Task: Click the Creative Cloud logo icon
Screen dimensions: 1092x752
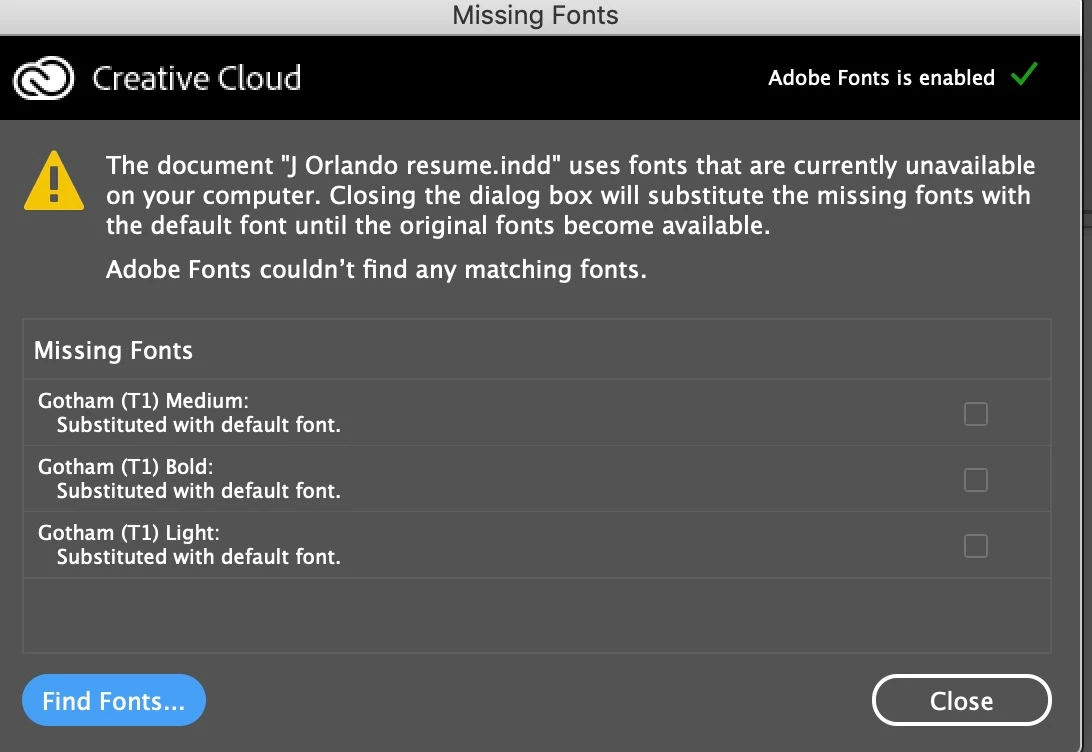Action: (43, 78)
